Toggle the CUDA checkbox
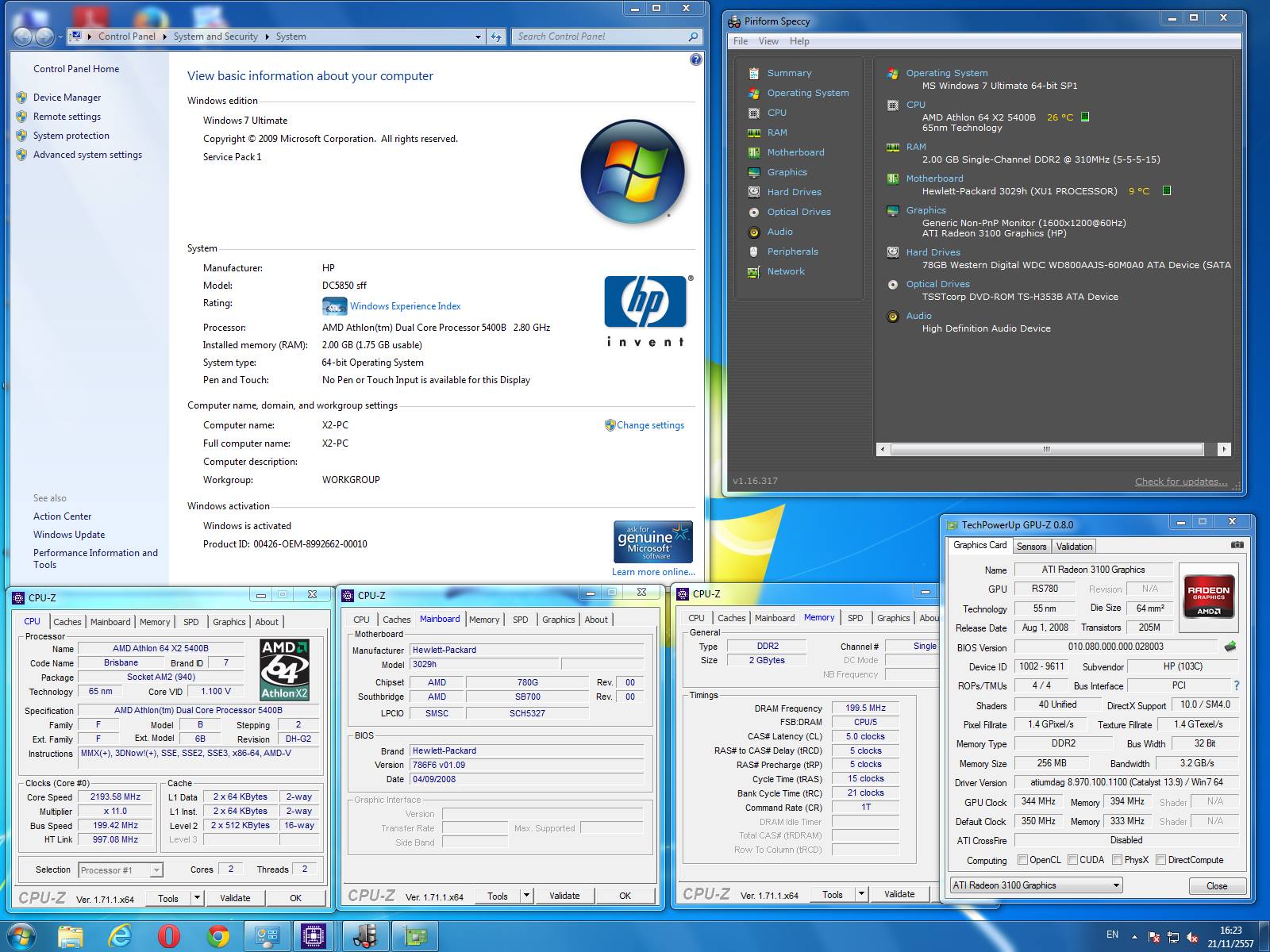Viewport: 1270px width, 952px height. point(1073,860)
